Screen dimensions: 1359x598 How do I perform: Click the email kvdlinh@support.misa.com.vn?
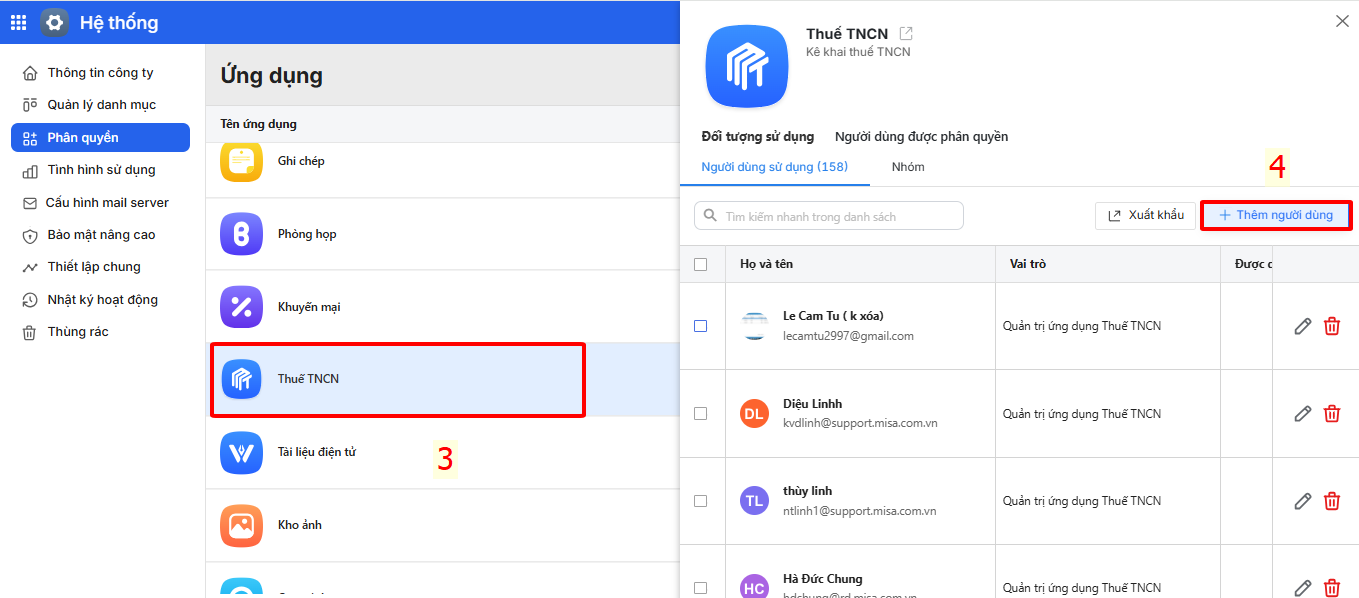click(860, 423)
